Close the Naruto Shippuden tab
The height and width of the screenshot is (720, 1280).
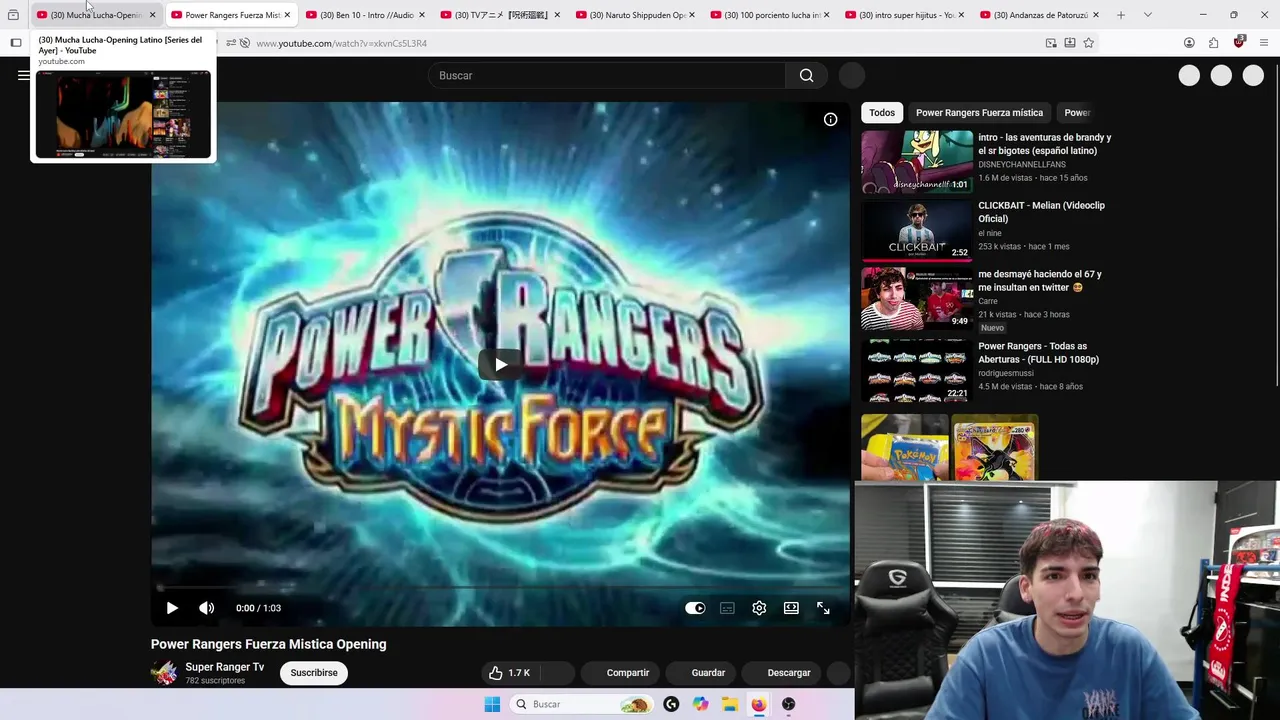pyautogui.click(x=692, y=15)
